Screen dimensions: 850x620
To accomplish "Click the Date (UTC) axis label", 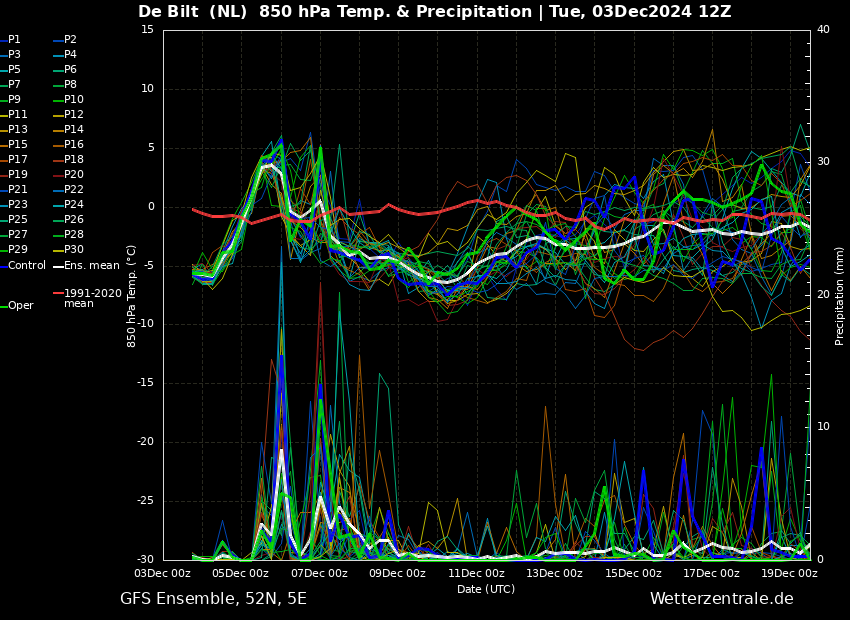I will pos(486,589).
